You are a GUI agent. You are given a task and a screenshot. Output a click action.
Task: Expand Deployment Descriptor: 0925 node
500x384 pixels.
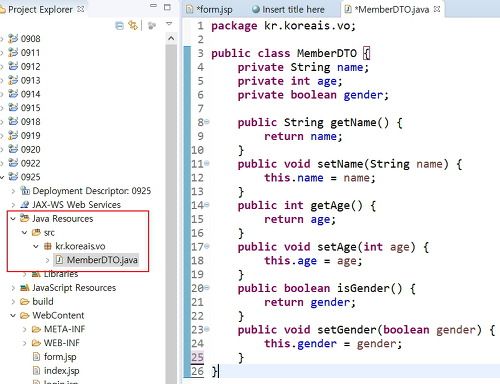pos(13,191)
